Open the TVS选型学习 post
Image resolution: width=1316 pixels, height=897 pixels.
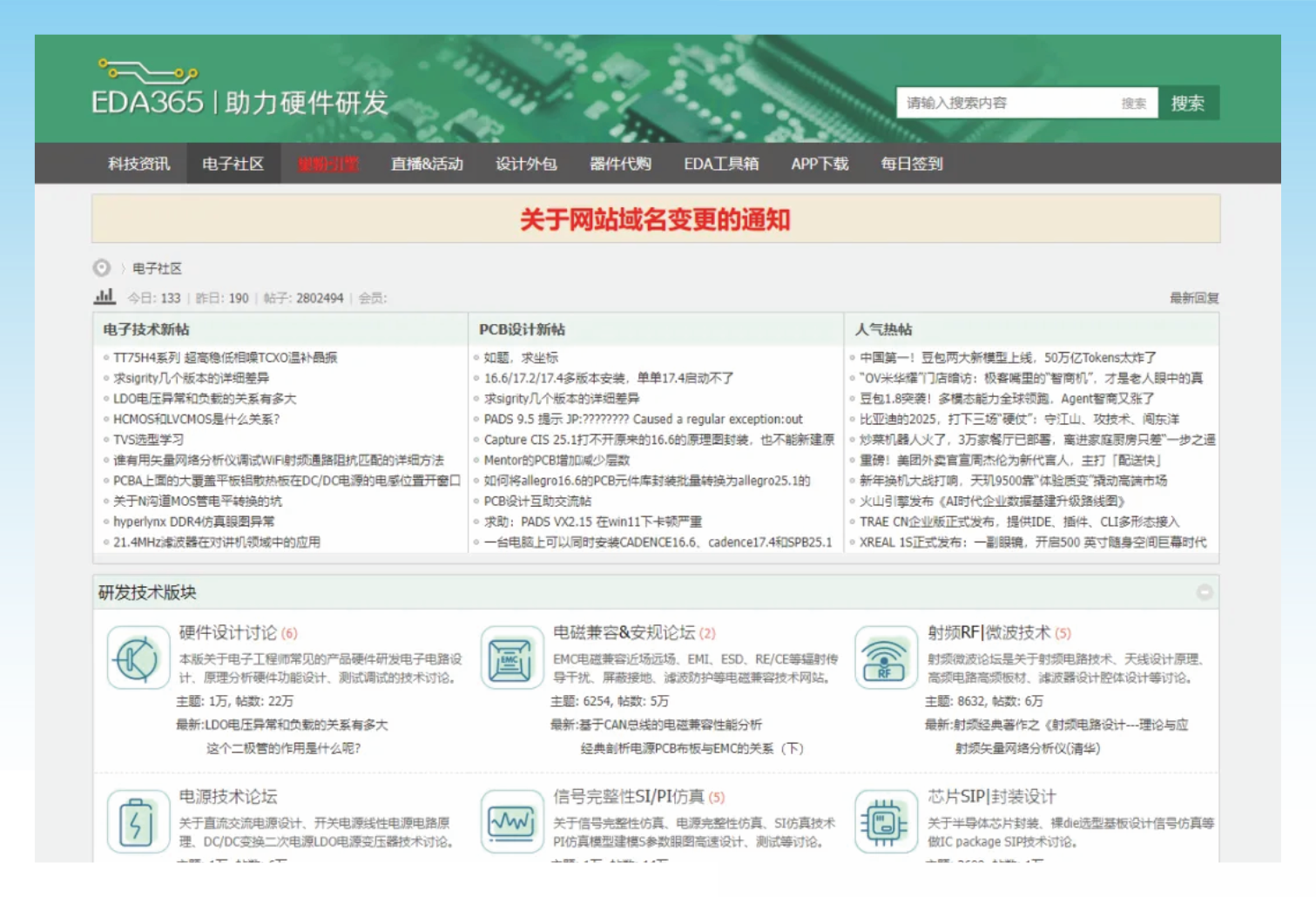(148, 440)
